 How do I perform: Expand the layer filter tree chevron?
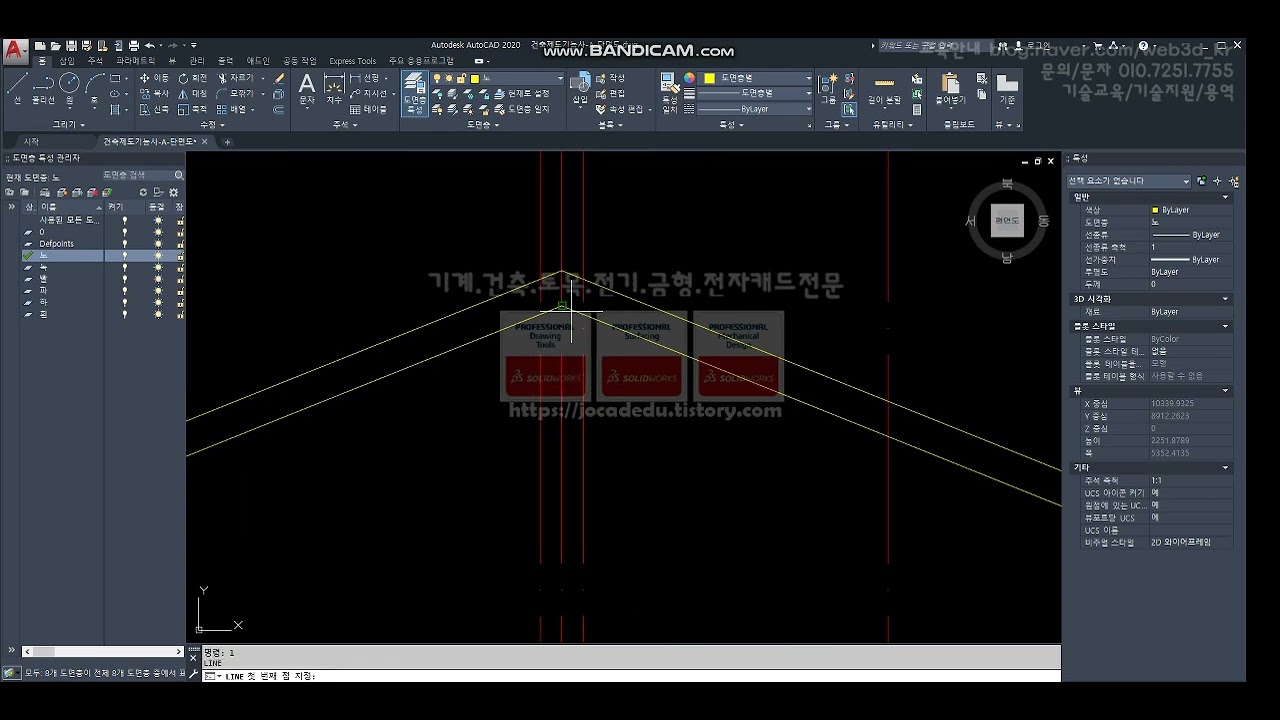11,207
